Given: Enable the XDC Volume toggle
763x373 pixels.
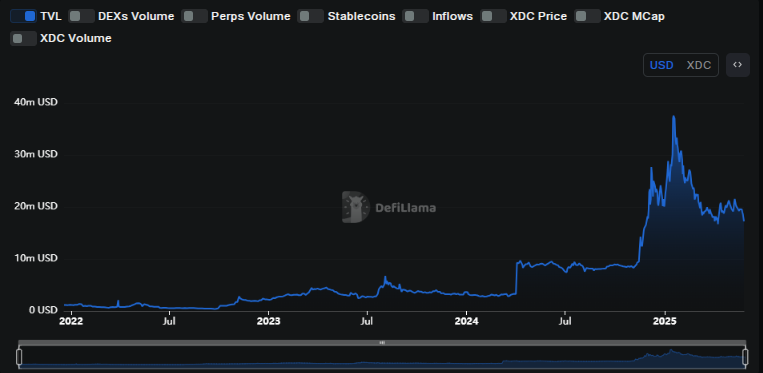Looking at the screenshot, I should 23,38.
